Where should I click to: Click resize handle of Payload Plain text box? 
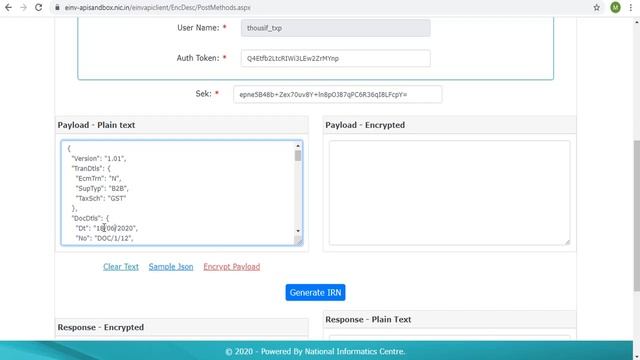[x=299, y=242]
